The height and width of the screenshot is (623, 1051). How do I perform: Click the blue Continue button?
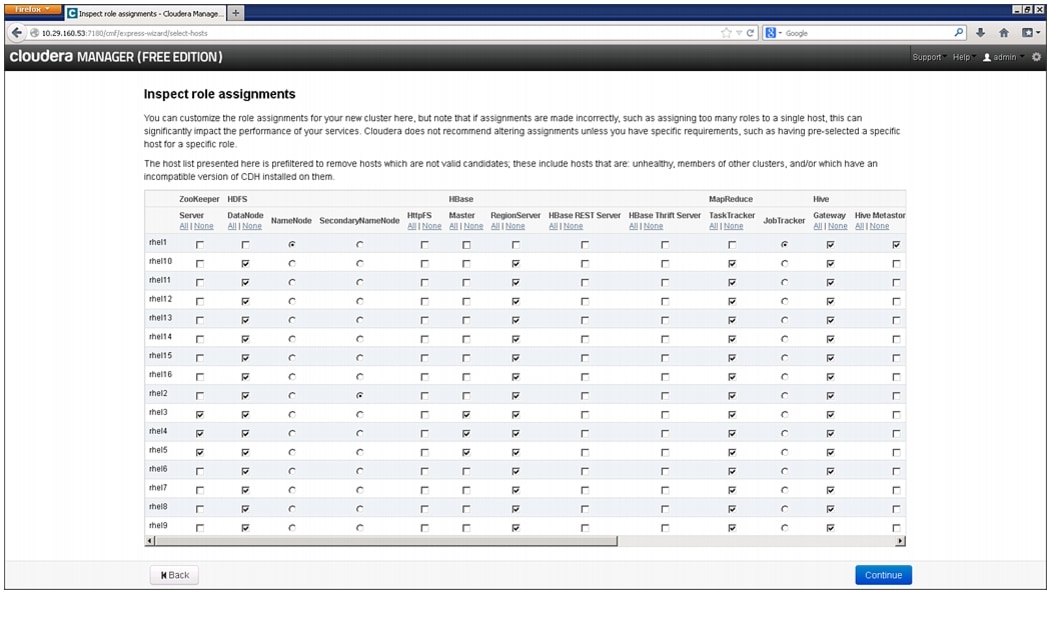pyautogui.click(x=883, y=575)
